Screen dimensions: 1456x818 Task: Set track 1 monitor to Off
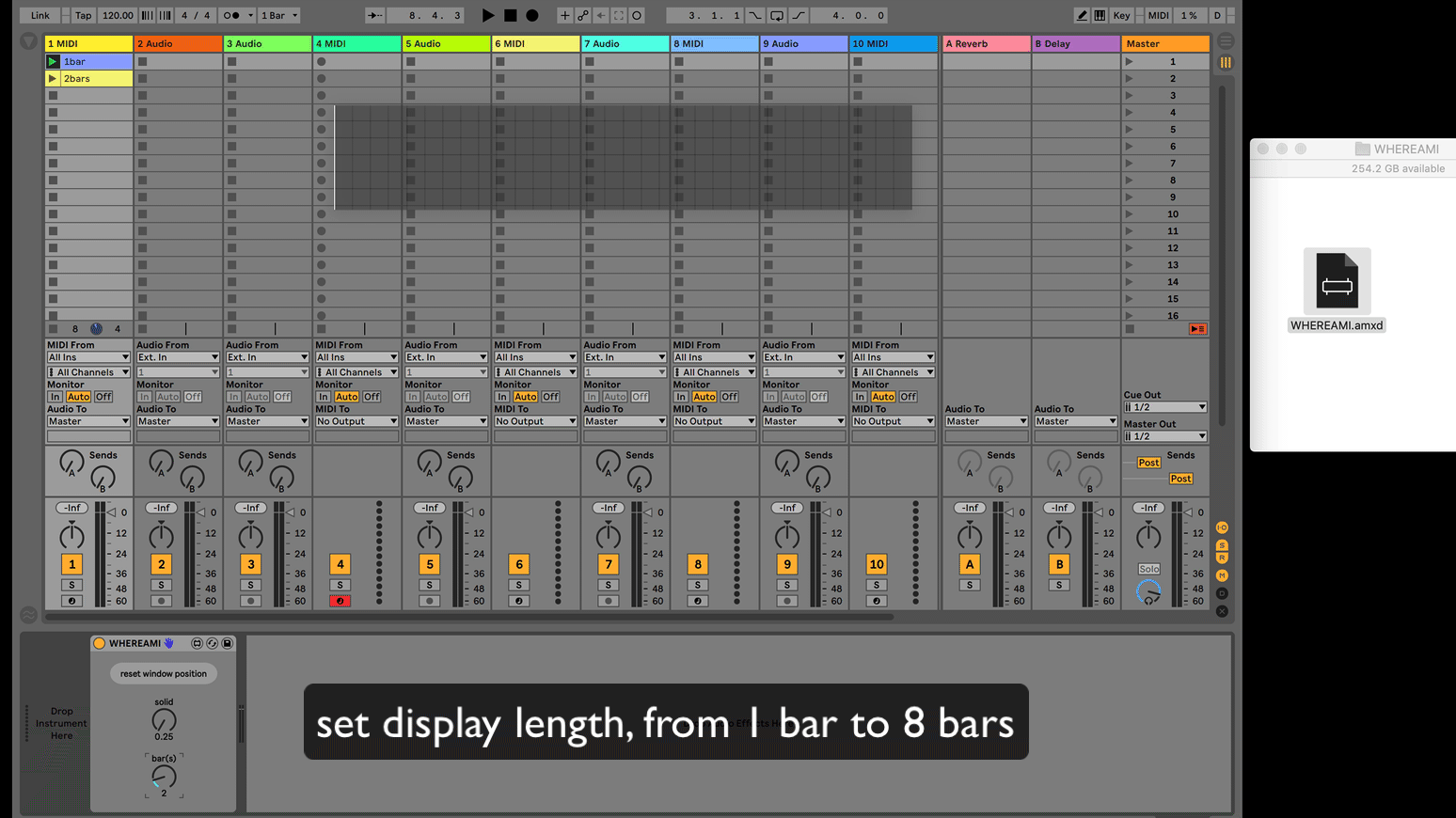point(103,397)
